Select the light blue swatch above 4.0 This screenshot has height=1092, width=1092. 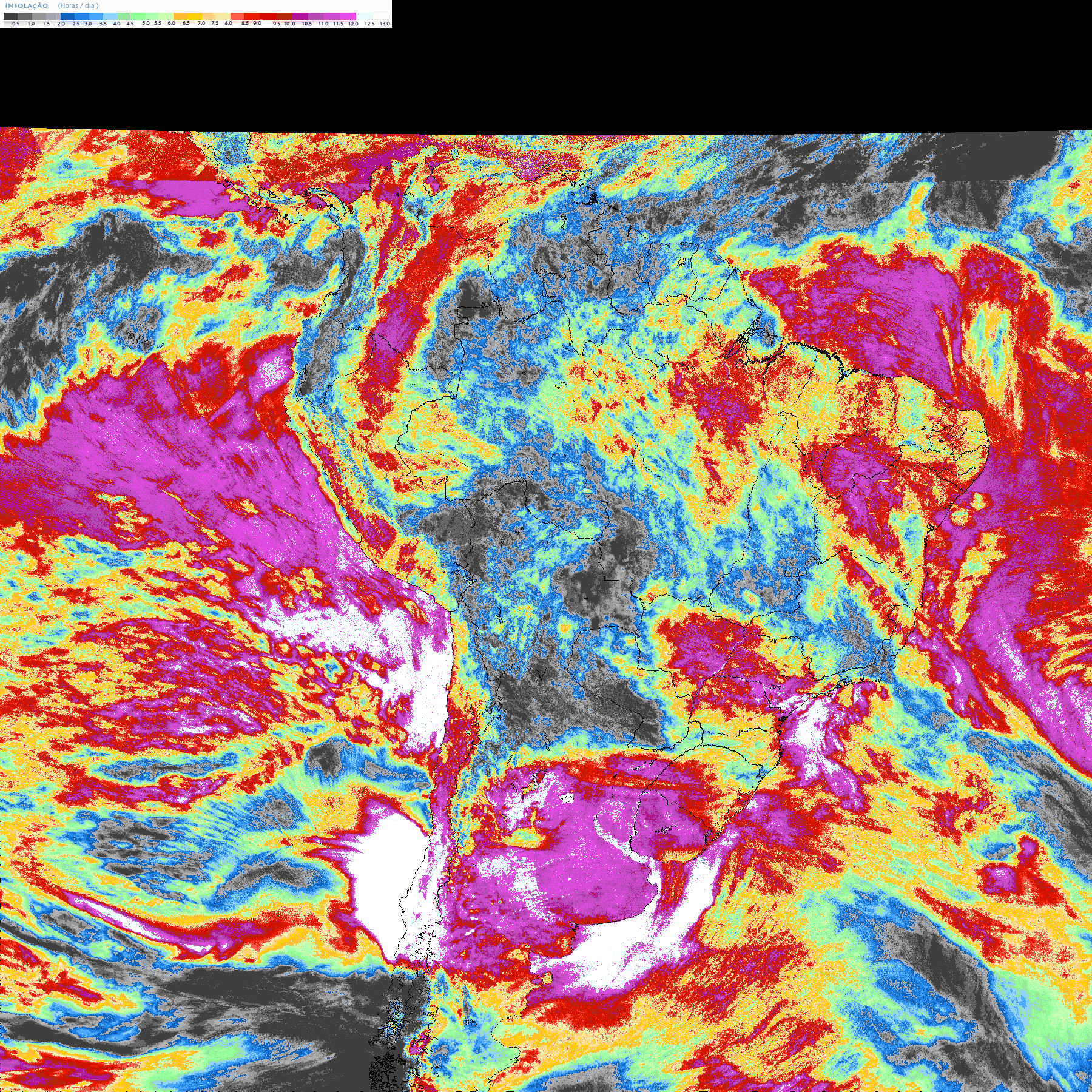(x=110, y=16)
